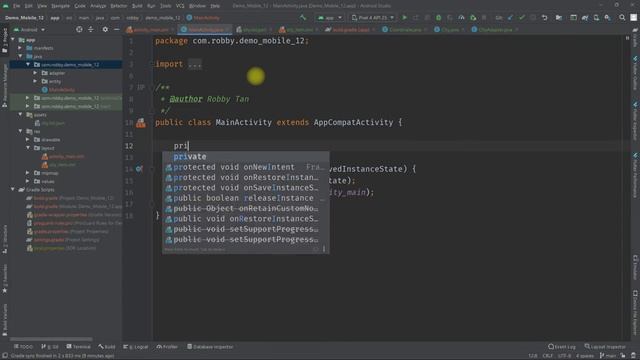Click the Select Opened File target icon
The width and height of the screenshot is (640, 360).
click(79, 29)
